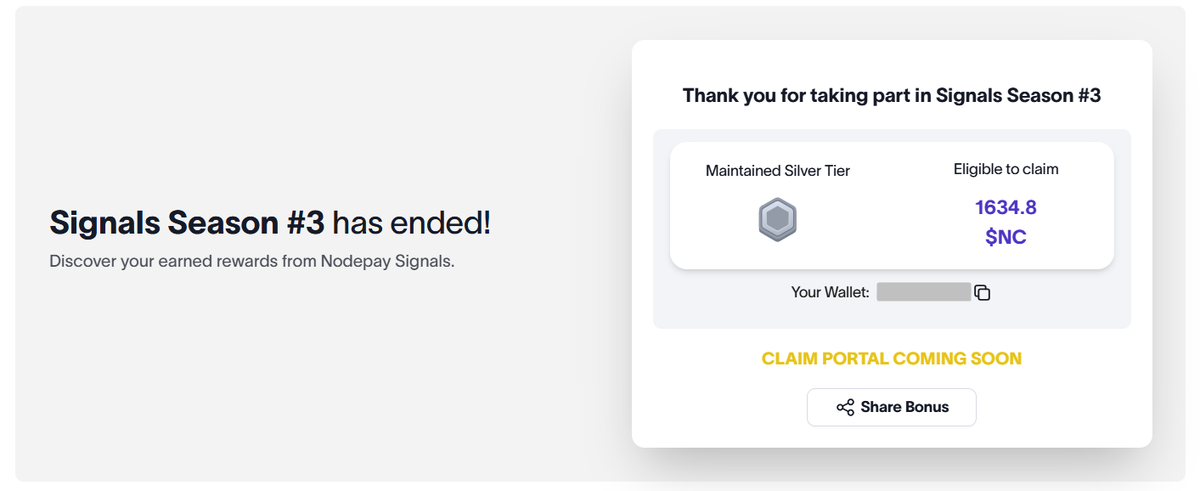The image size is (1200, 491).
Task: Select the greyed-out wallet address field
Action: click(923, 292)
